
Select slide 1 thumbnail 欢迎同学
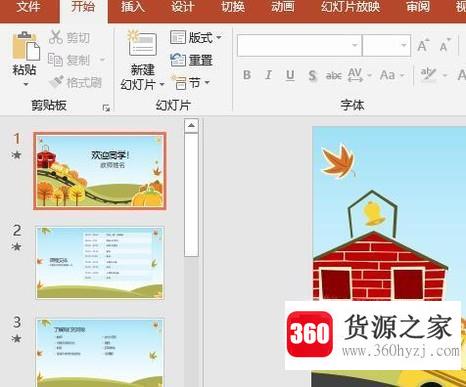100,171
